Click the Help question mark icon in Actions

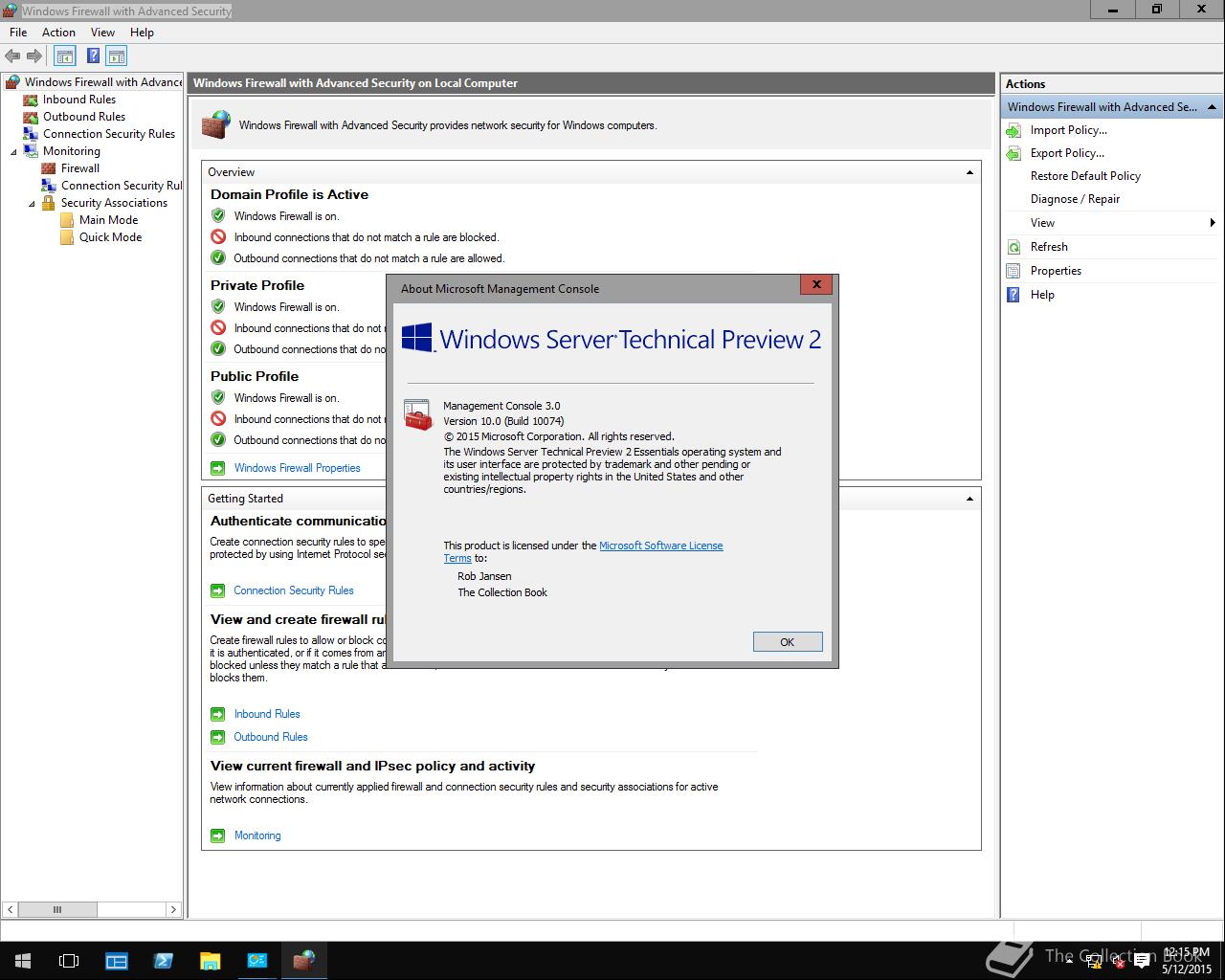(1013, 295)
